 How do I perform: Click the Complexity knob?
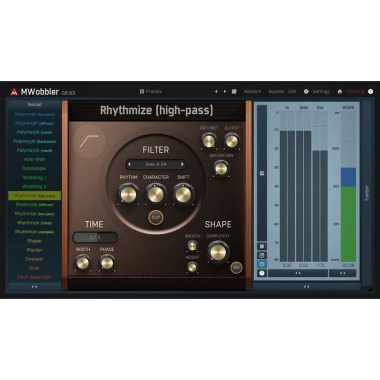click(x=218, y=252)
